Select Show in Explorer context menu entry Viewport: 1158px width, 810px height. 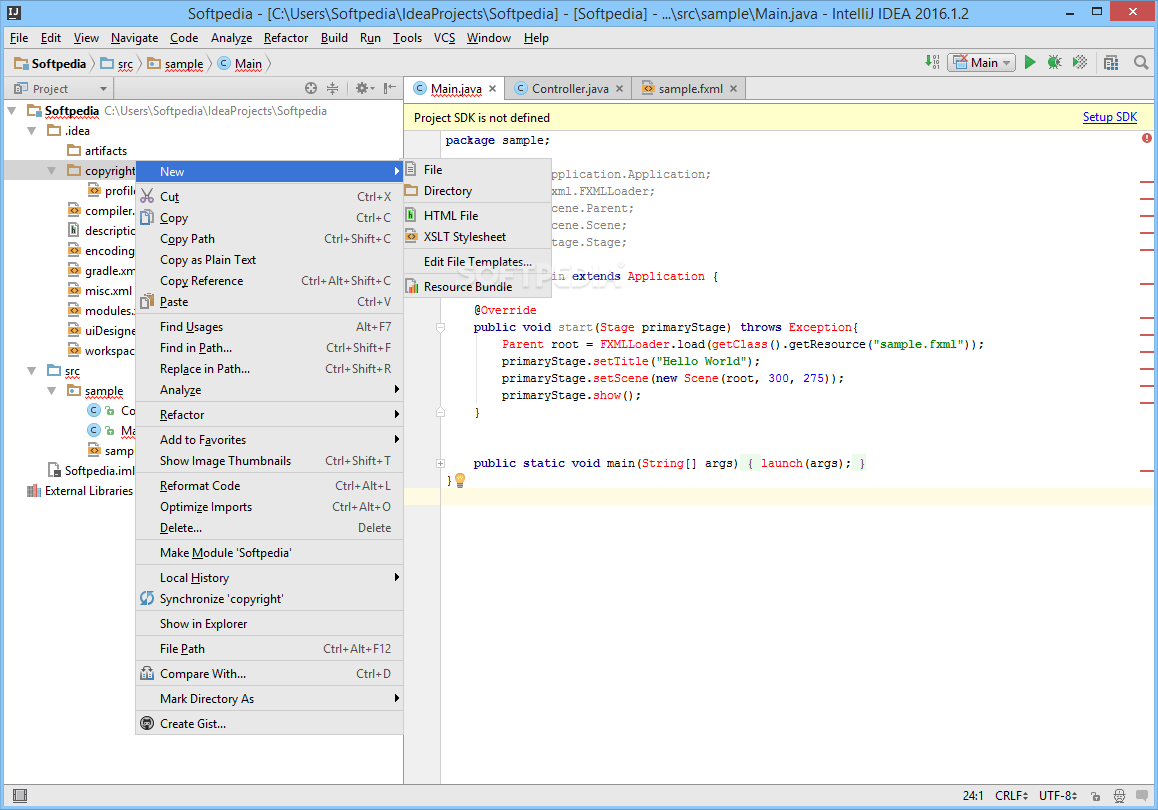pos(203,624)
